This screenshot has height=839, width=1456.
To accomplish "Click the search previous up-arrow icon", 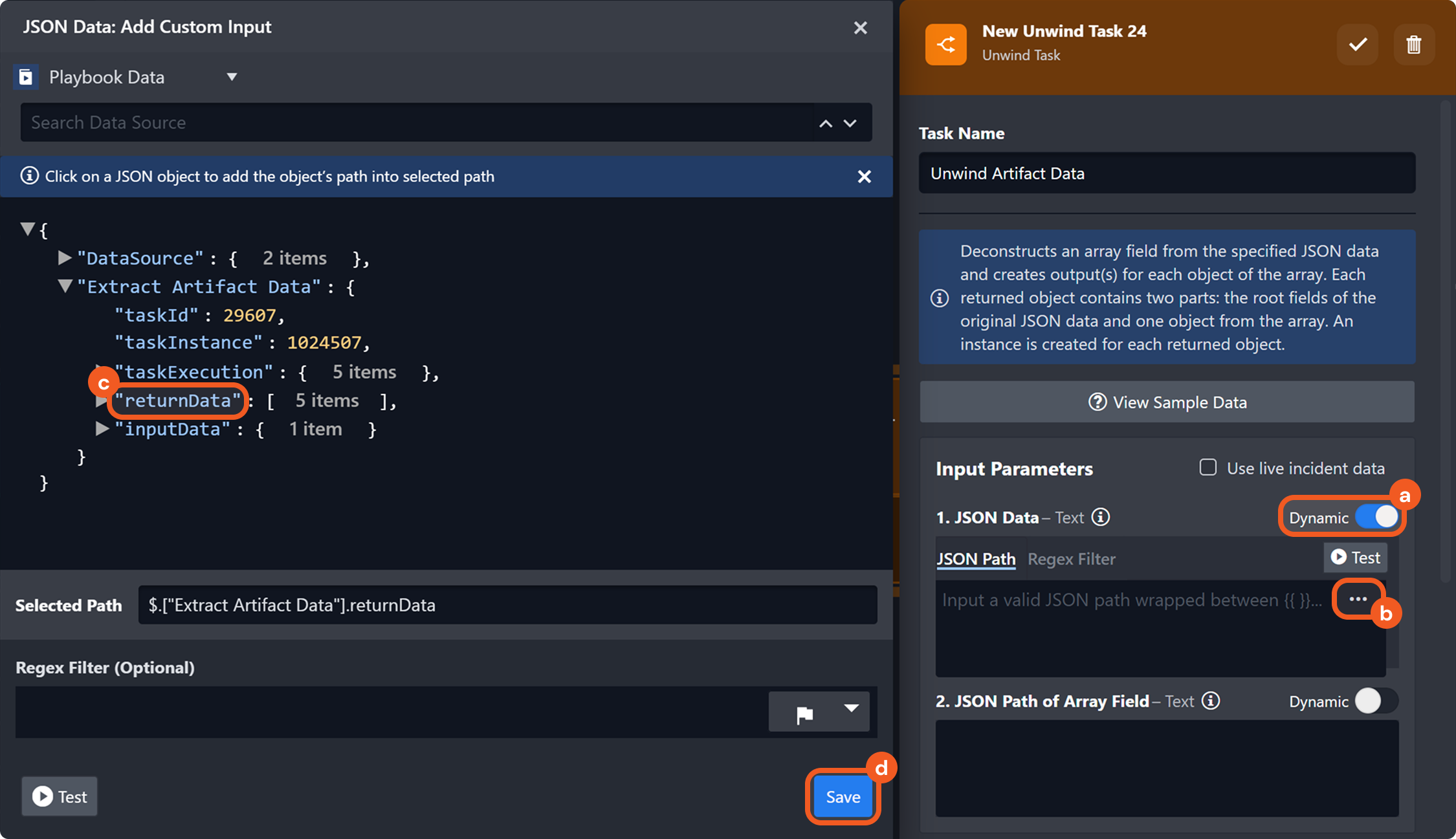I will point(826,123).
